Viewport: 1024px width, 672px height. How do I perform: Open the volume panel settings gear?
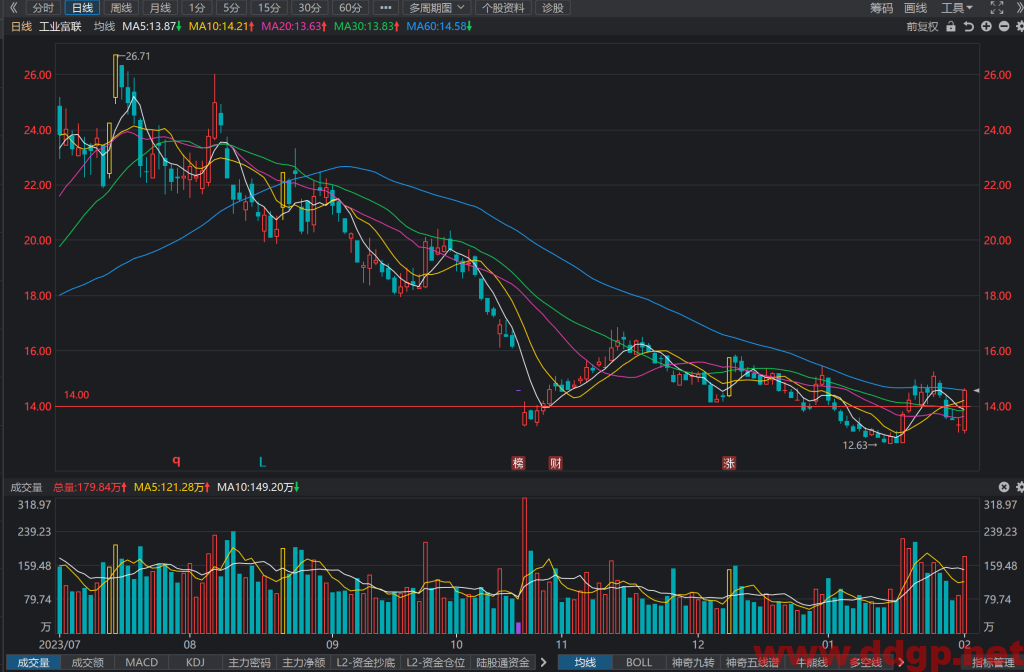tap(1019, 487)
